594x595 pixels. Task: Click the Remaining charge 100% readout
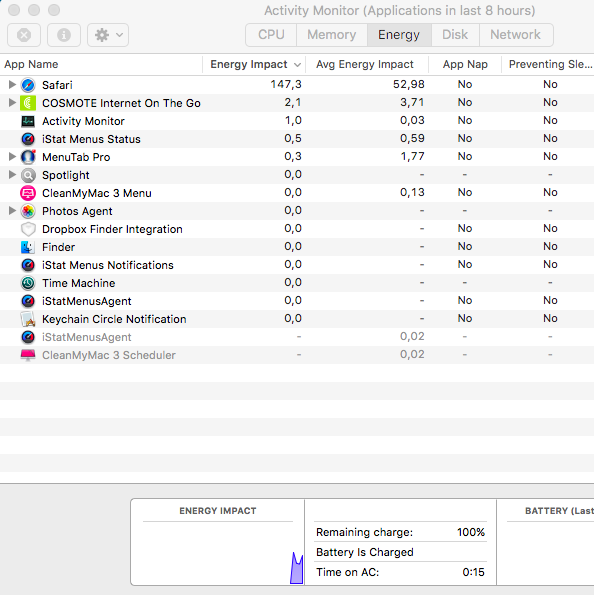coord(400,532)
